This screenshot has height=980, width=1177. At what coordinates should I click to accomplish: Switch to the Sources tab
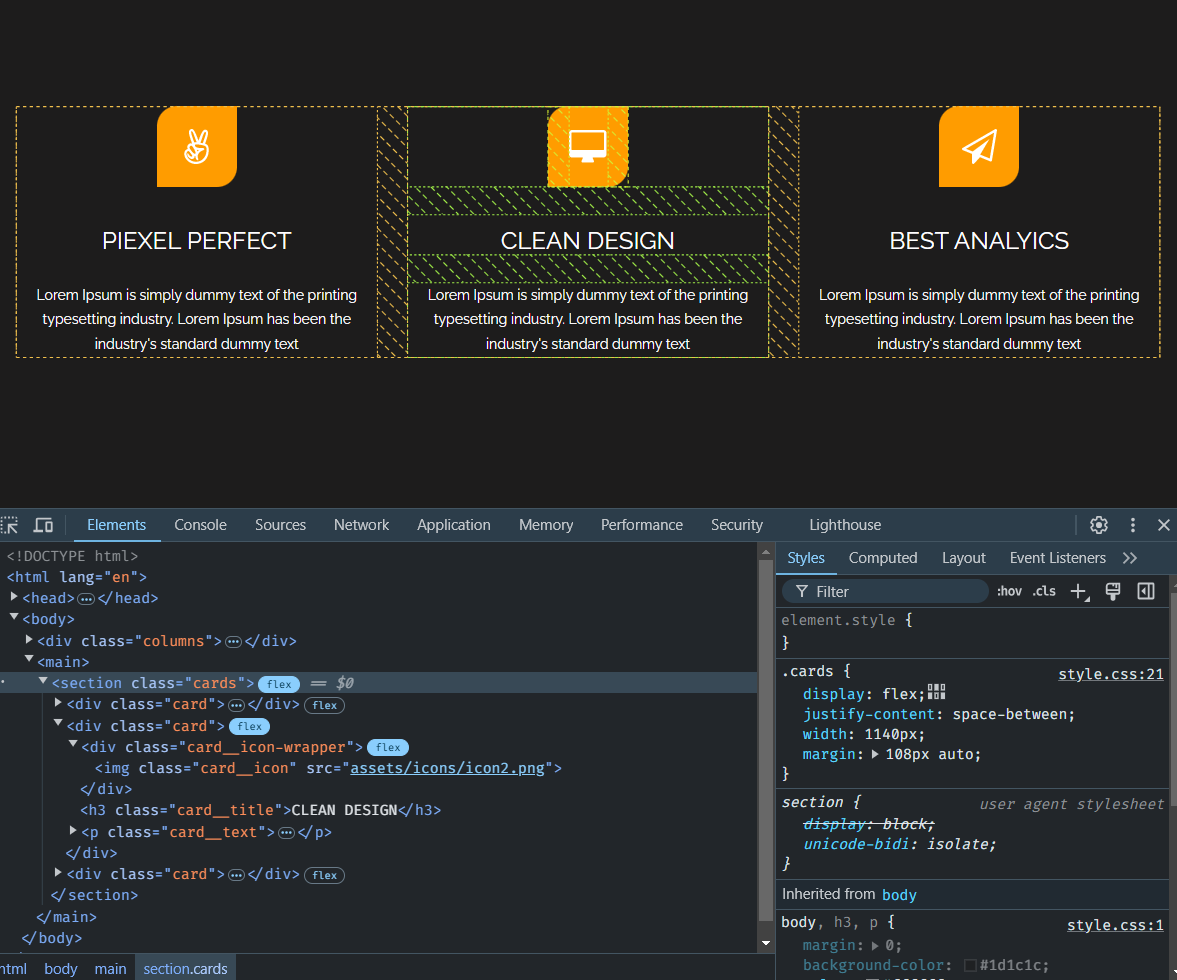pyautogui.click(x=280, y=525)
